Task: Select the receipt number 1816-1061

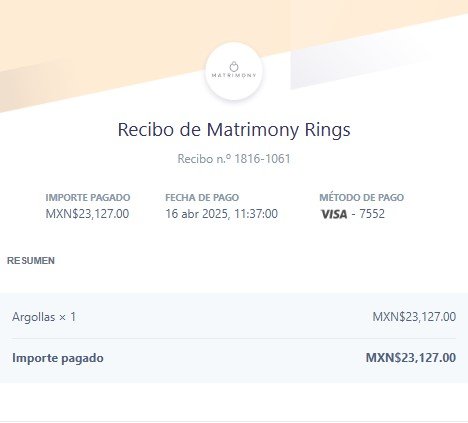Action: click(x=262, y=159)
